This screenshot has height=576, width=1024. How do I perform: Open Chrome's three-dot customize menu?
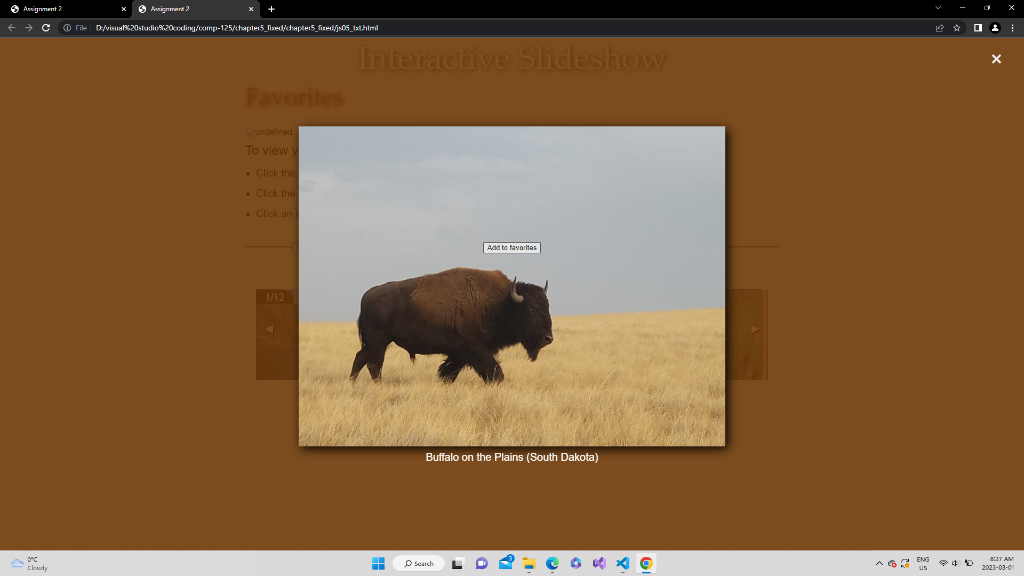coord(1012,28)
